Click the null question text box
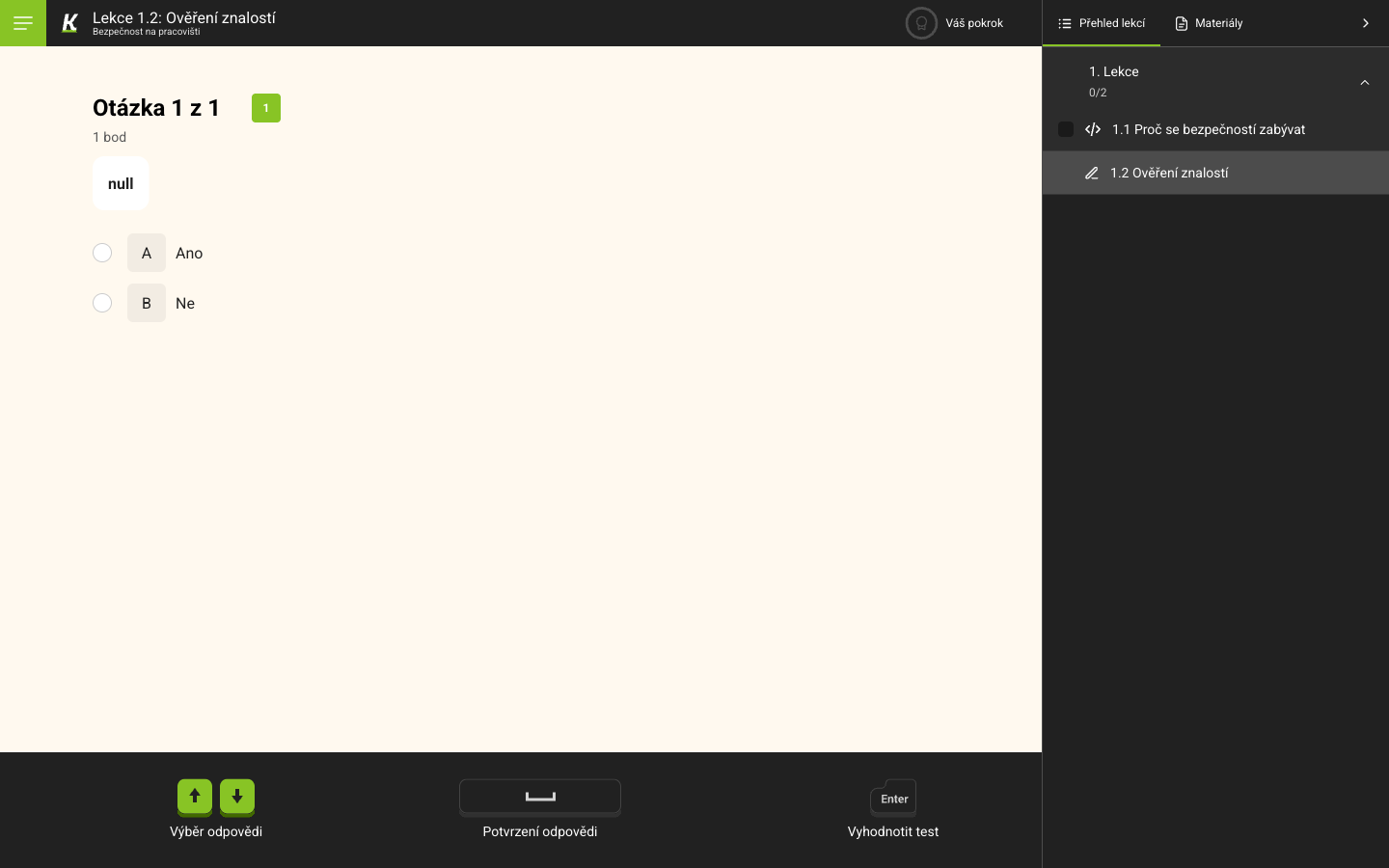 tap(121, 183)
